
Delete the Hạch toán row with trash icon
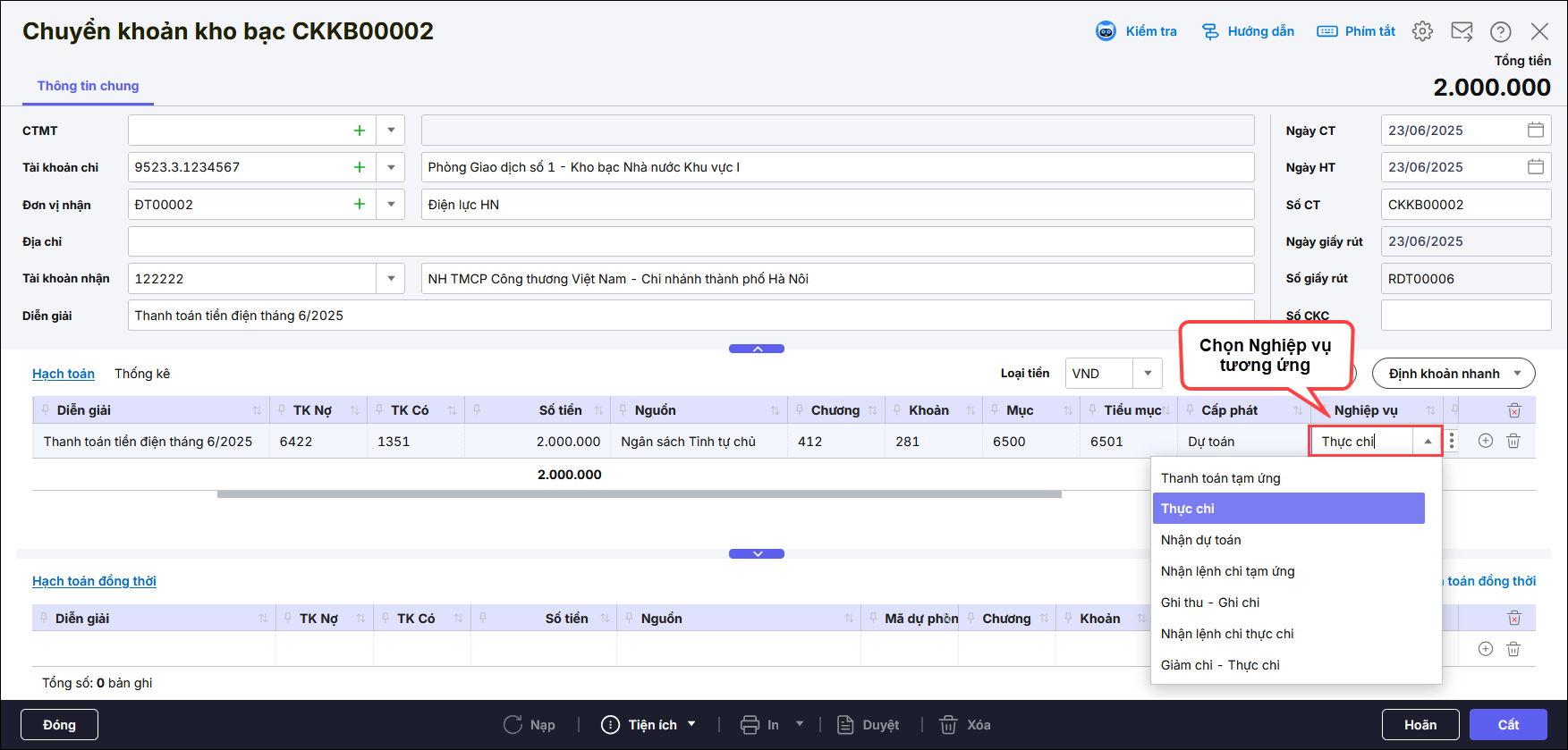[x=1513, y=441]
